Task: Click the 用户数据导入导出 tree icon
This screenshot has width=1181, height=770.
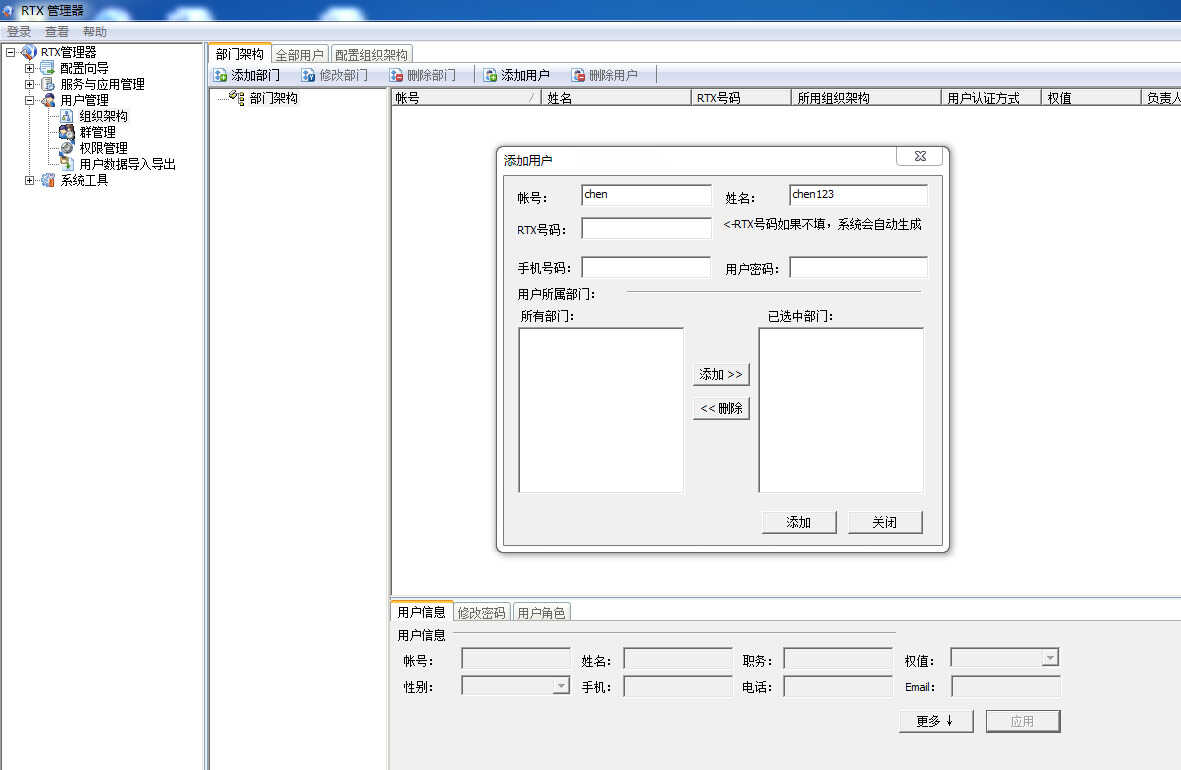Action: coord(66,163)
